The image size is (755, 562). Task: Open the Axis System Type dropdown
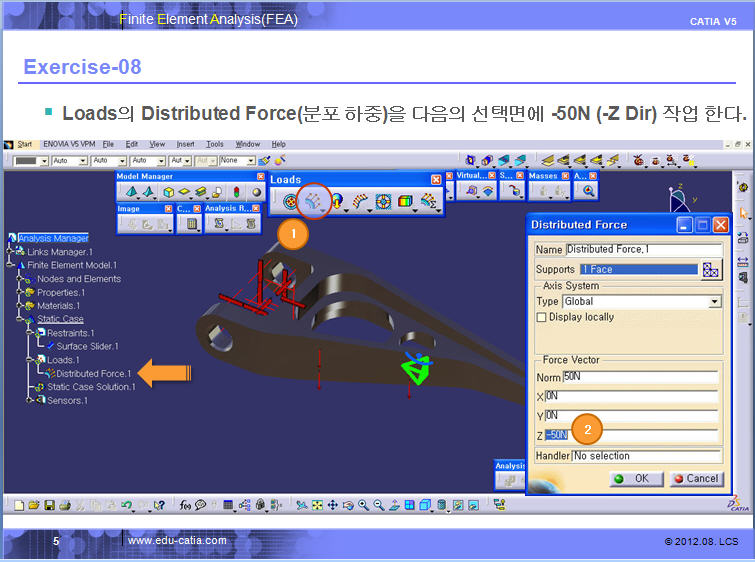pyautogui.click(x=714, y=301)
